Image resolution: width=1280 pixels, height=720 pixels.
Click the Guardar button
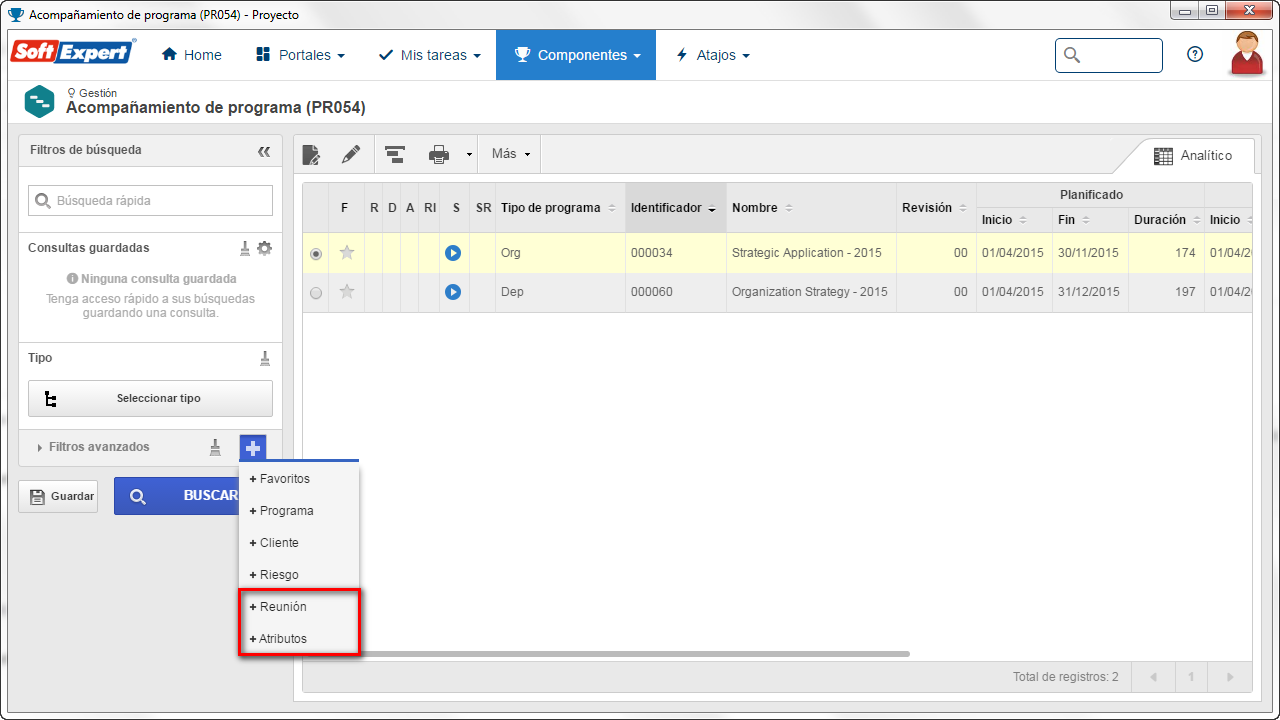(x=58, y=496)
